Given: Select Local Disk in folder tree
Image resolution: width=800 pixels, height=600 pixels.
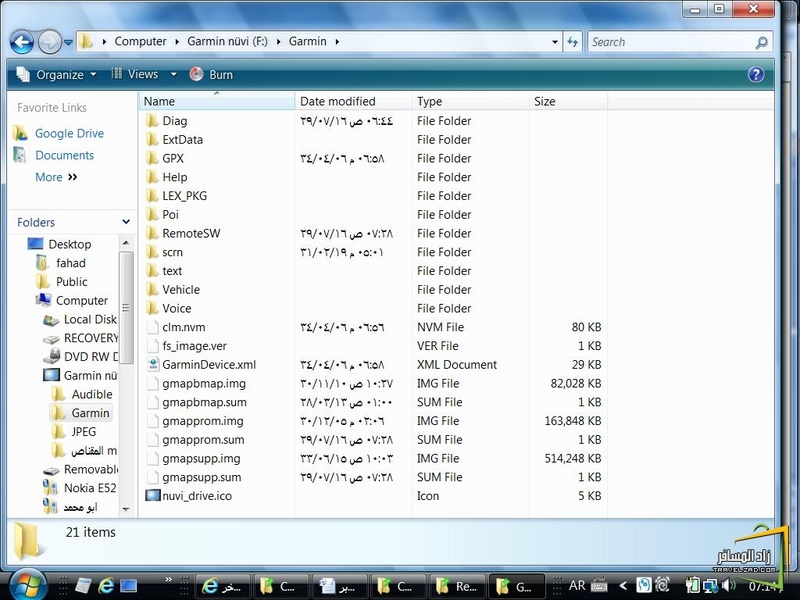Looking at the screenshot, I should [x=90, y=319].
